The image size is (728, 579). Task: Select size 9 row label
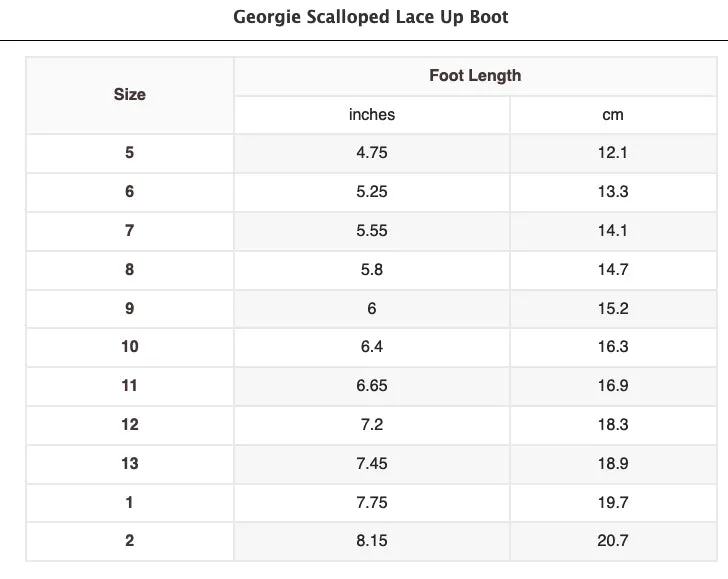130,309
